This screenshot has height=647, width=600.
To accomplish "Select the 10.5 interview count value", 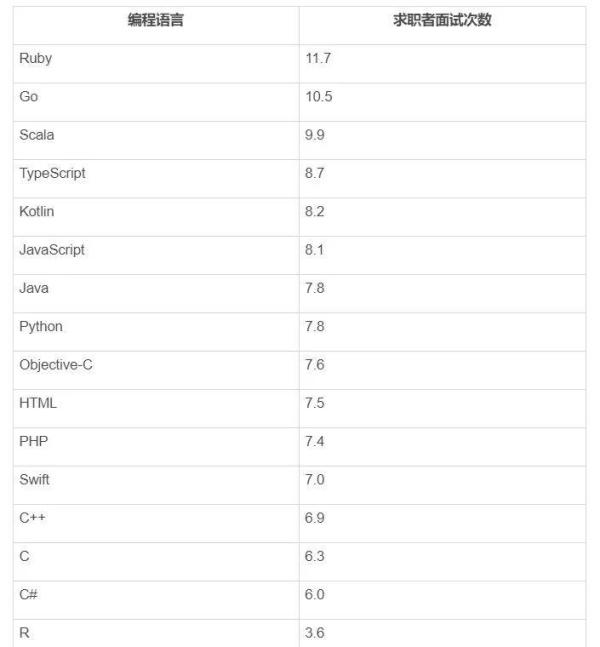I will (319, 97).
